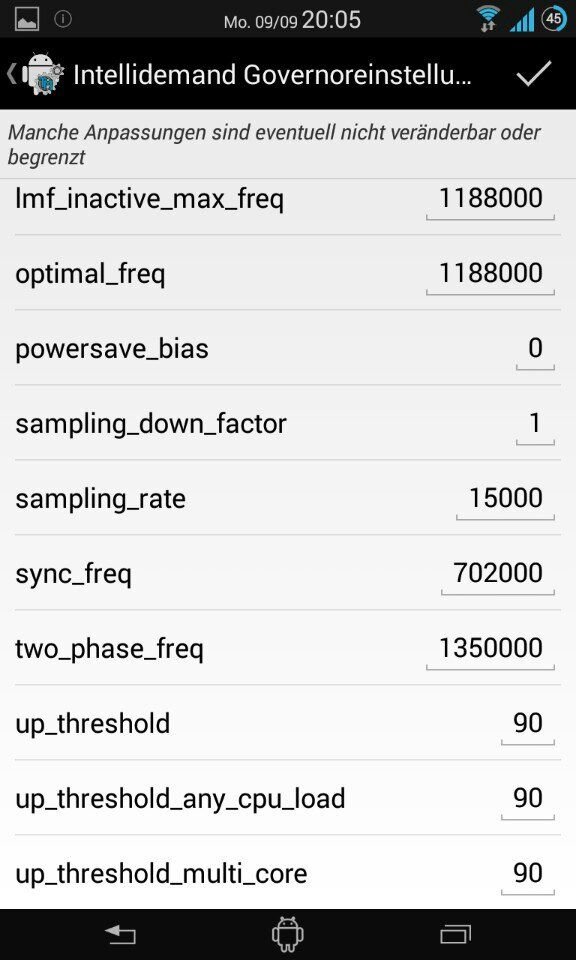The height and width of the screenshot is (960, 576).
Task: Edit the up_threshold_multi_core value
Action: tap(528, 874)
